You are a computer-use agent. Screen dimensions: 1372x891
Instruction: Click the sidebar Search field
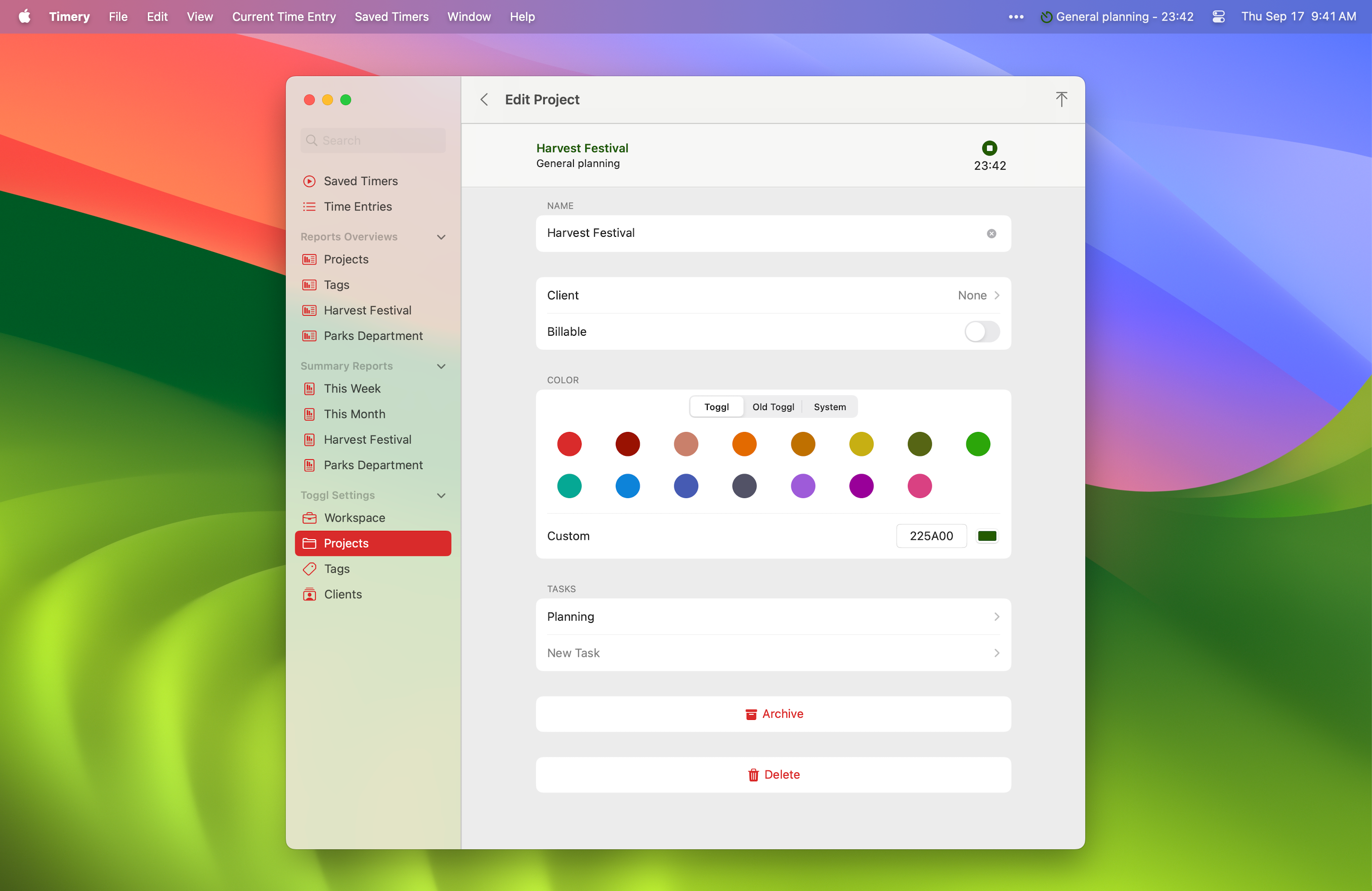pos(372,140)
